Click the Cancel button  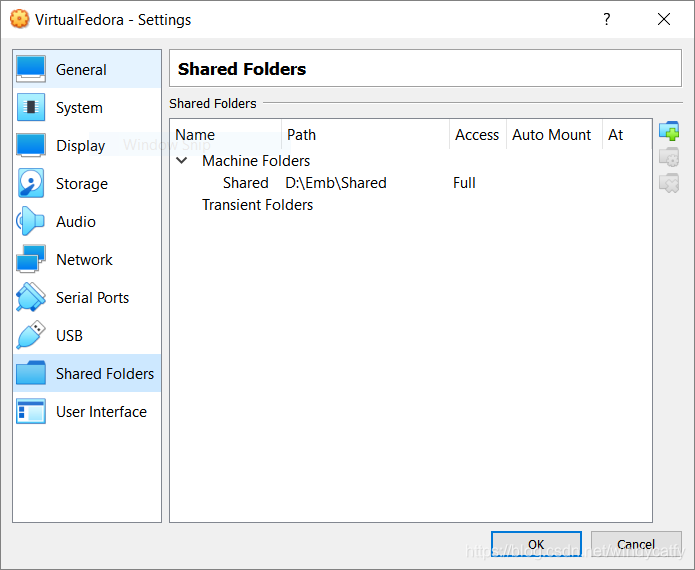(x=636, y=544)
